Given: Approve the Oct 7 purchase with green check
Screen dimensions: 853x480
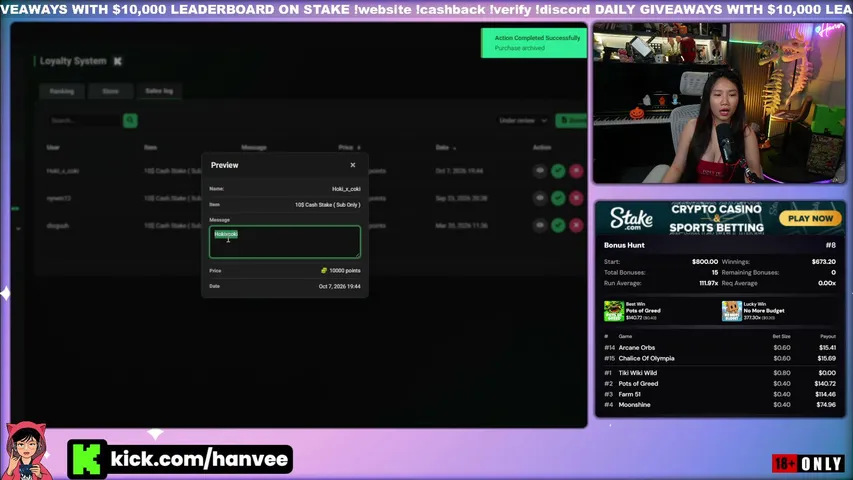Looking at the screenshot, I should coord(558,171).
